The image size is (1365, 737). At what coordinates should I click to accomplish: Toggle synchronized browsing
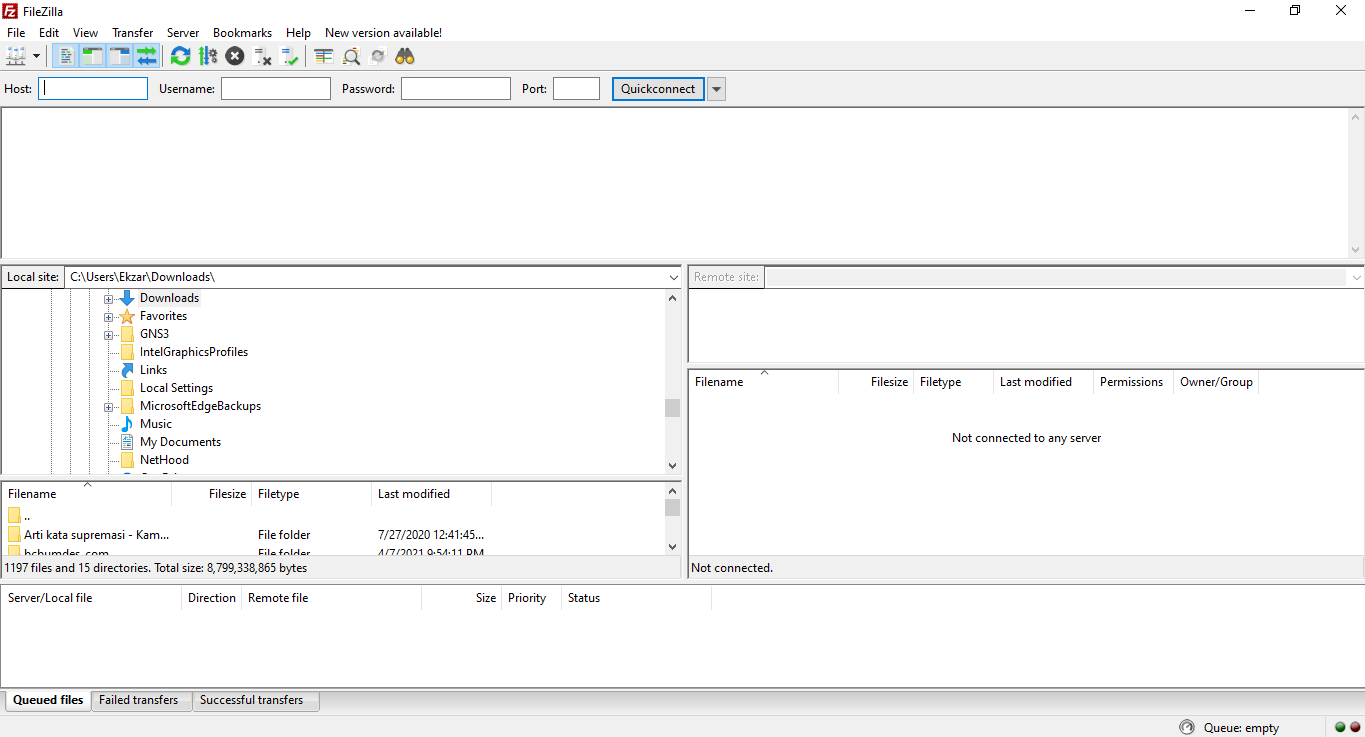point(378,56)
